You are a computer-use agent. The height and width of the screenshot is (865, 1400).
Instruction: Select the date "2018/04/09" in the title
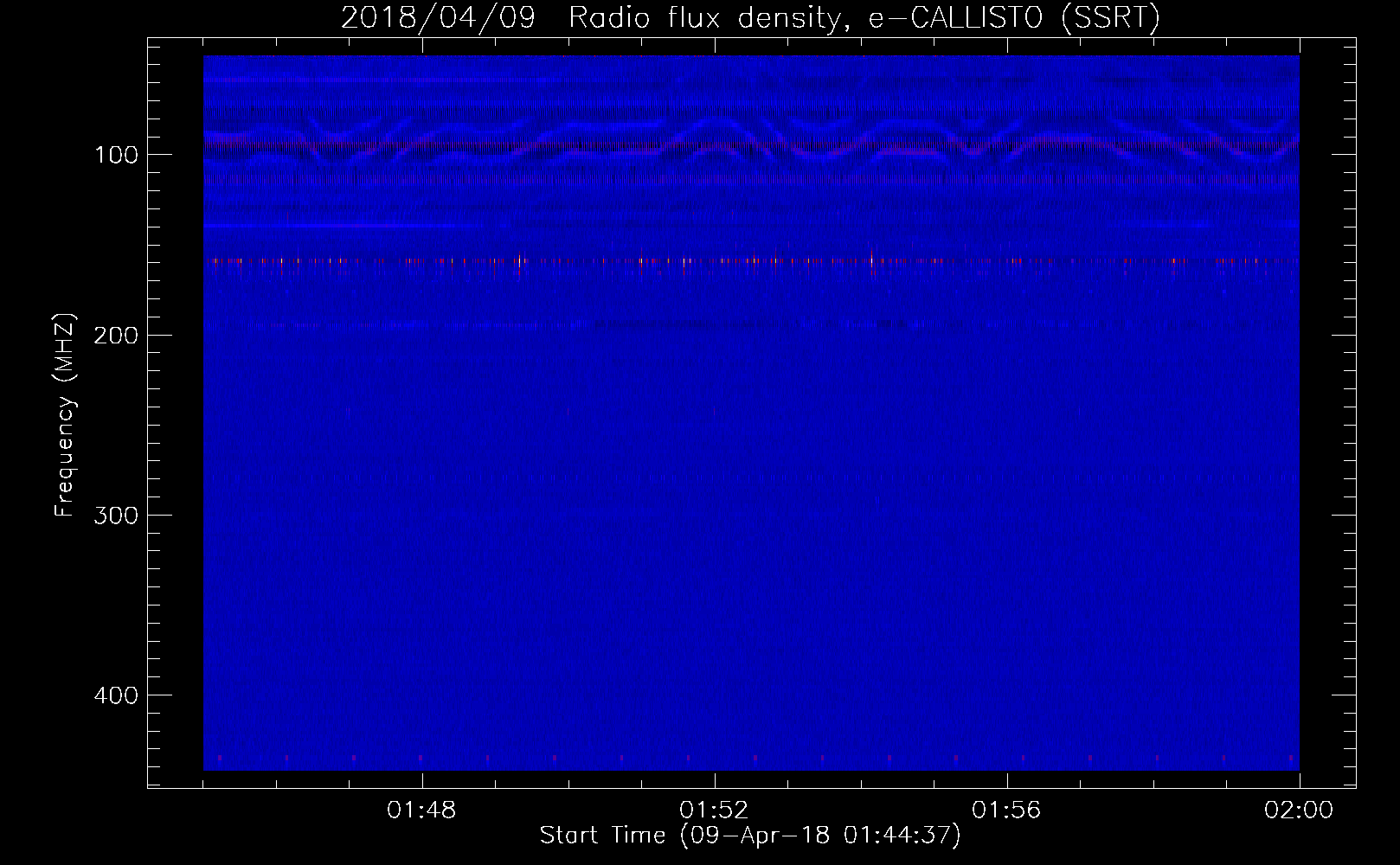(x=438, y=18)
